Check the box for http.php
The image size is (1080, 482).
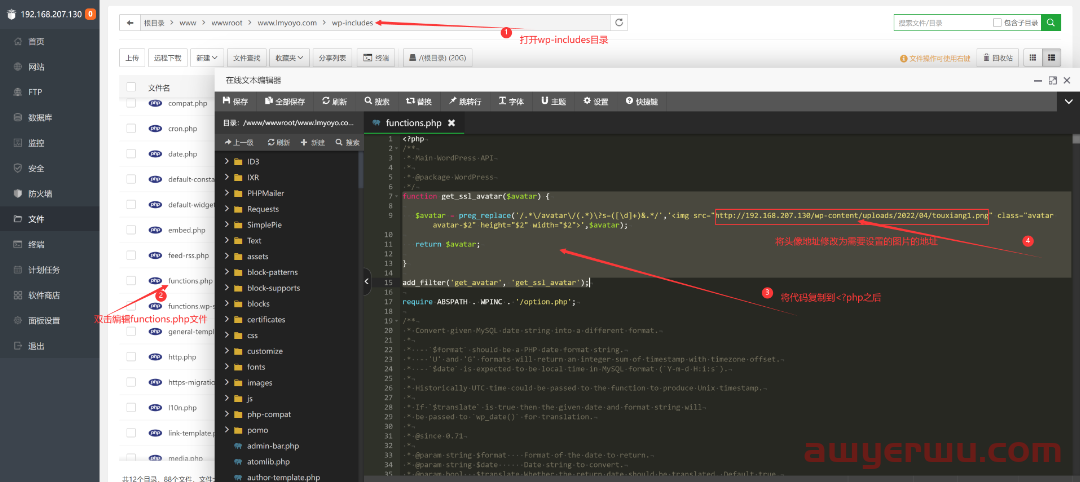(131, 357)
